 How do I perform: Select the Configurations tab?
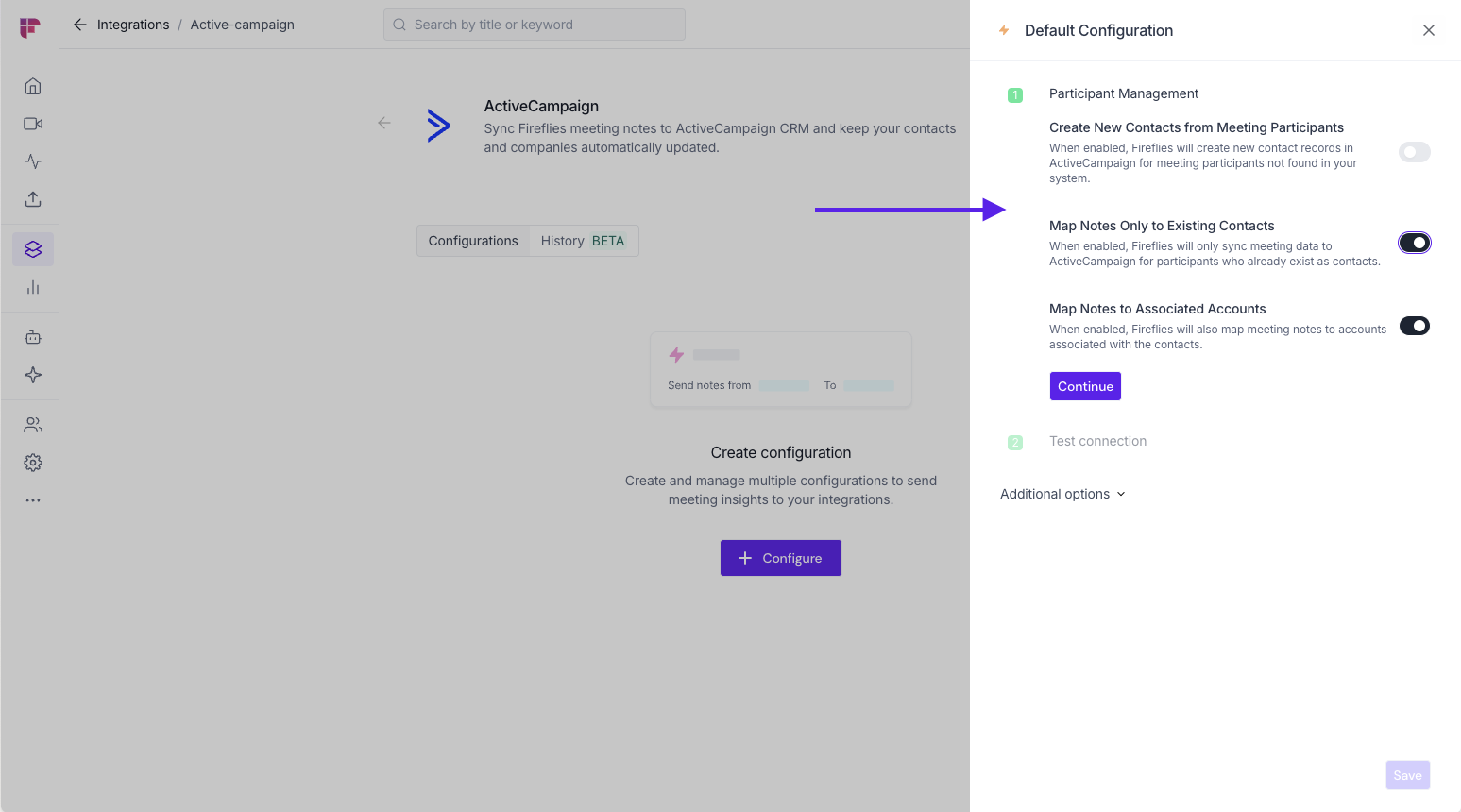tap(473, 241)
